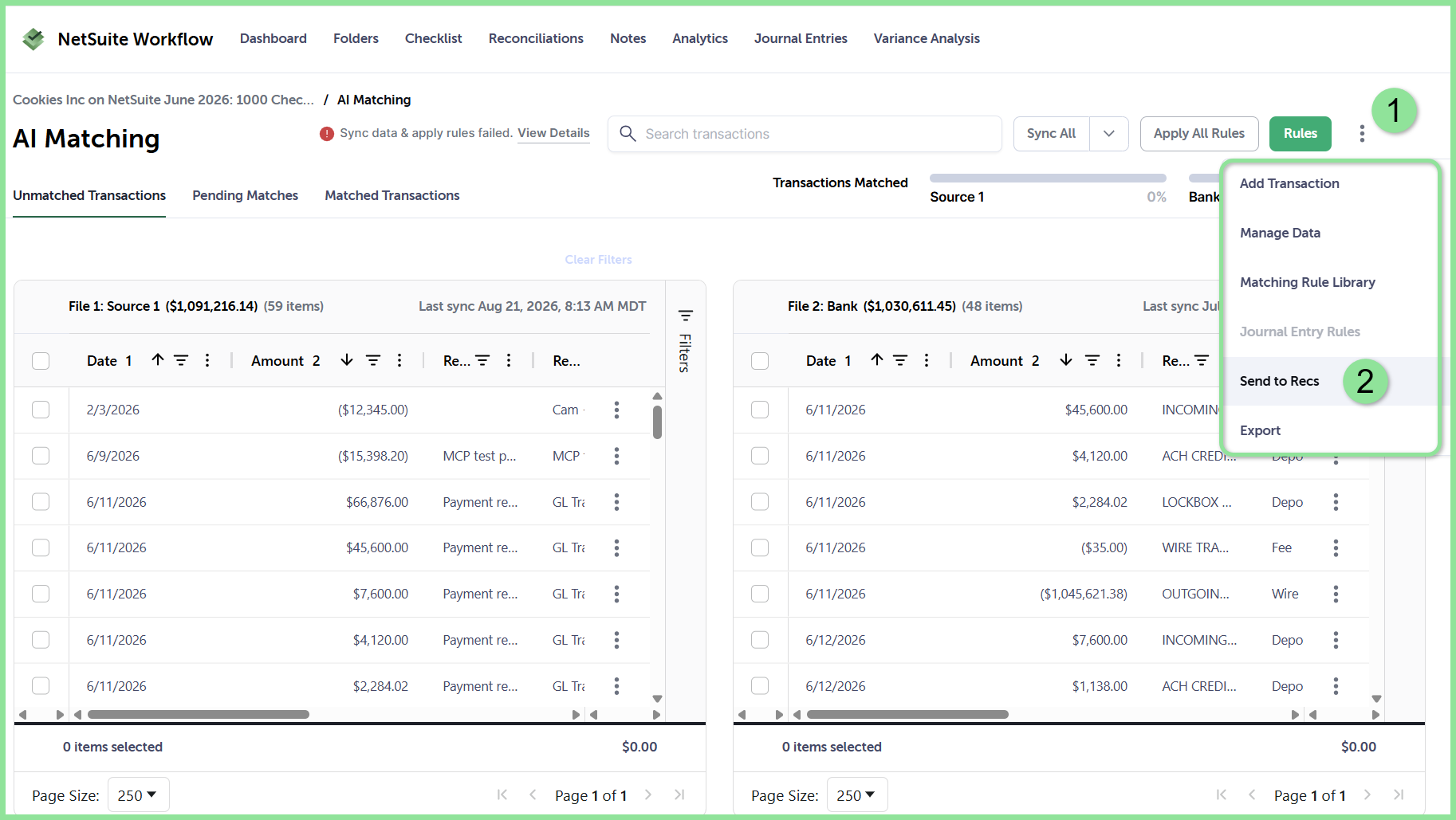Sort File 2 Date column ascending arrow

click(877, 360)
